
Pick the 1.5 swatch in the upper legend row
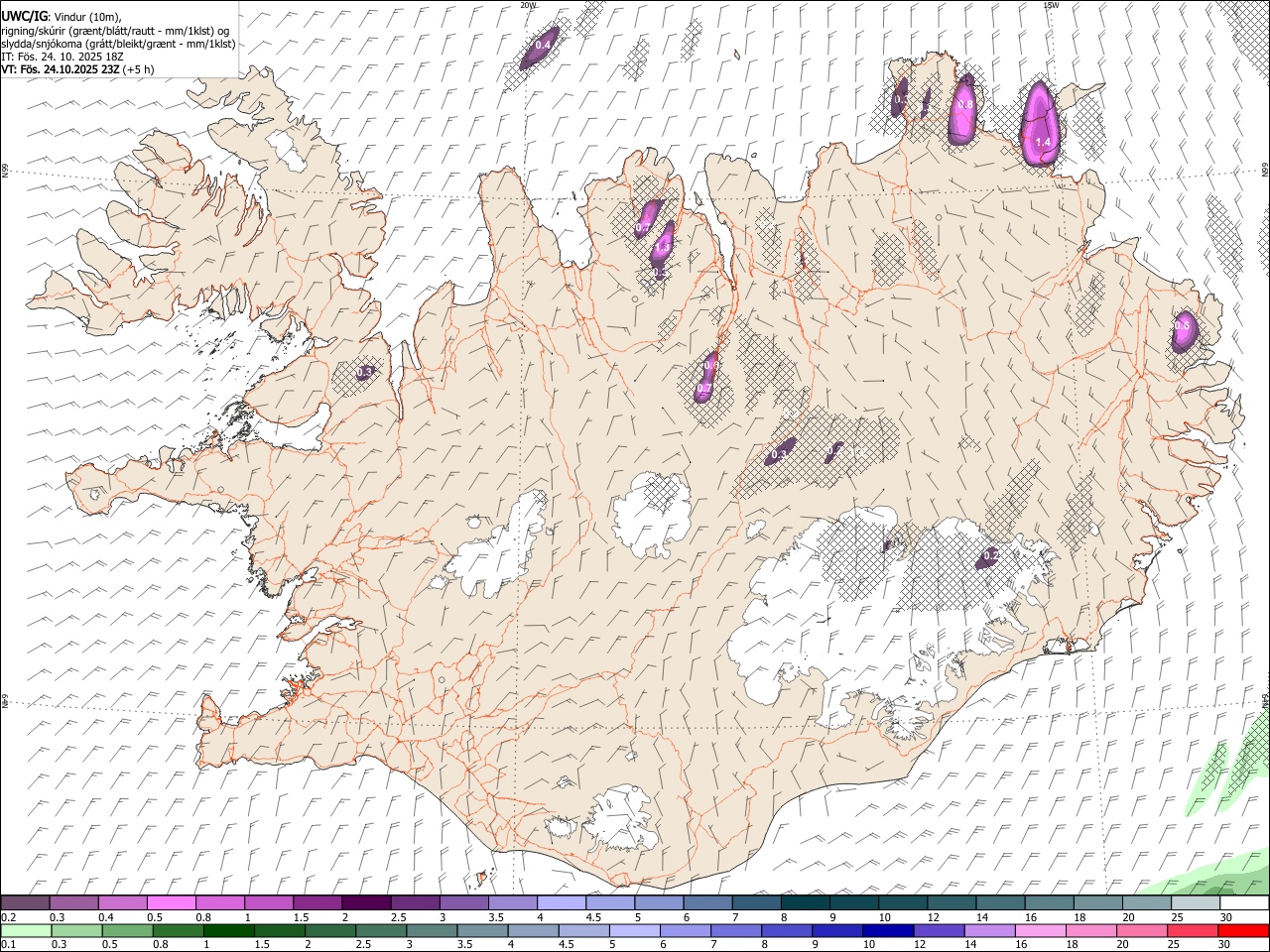point(317,903)
